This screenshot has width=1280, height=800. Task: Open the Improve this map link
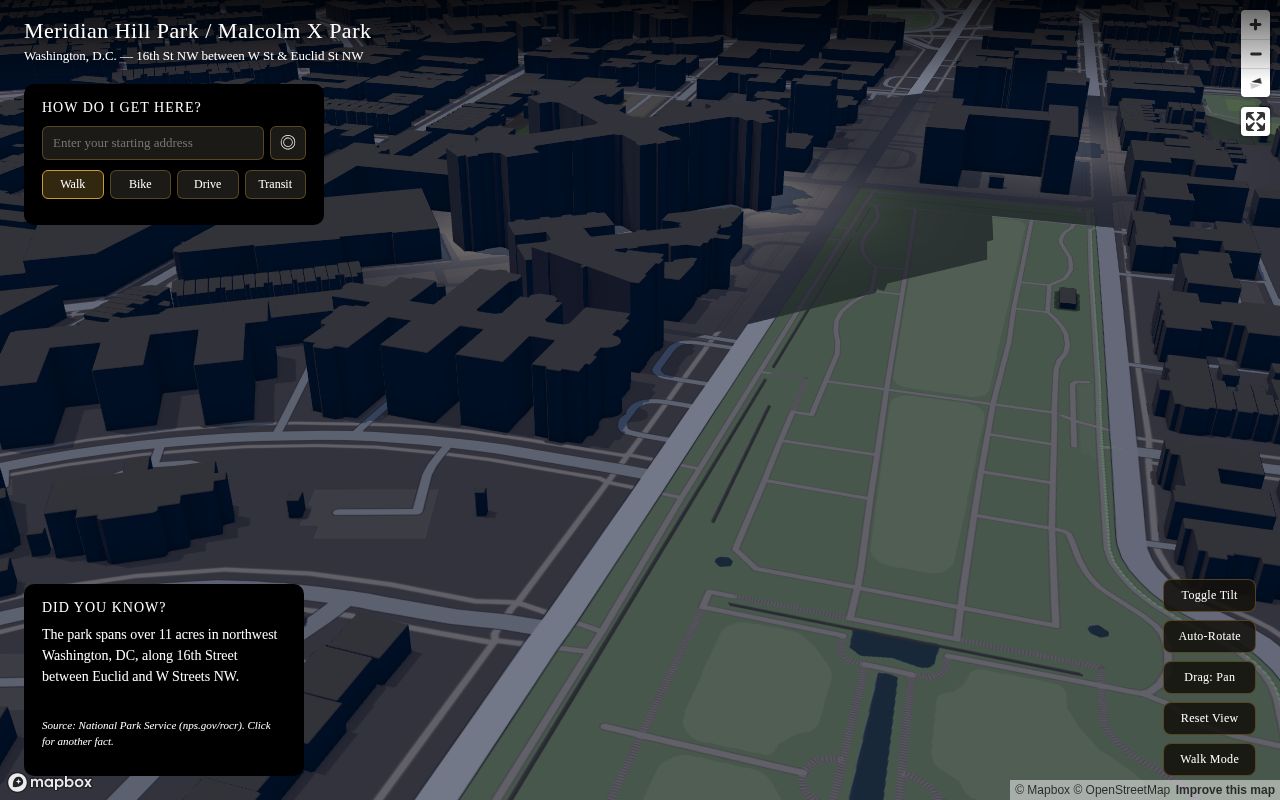(1225, 790)
